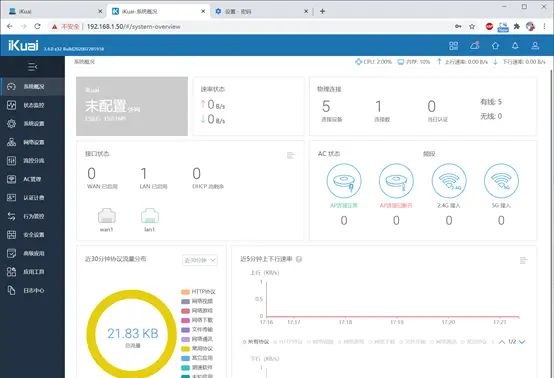Image resolution: width=554 pixels, height=378 pixels.
Task: Click the pink 网络下载 legend swatch
Action: (185, 320)
